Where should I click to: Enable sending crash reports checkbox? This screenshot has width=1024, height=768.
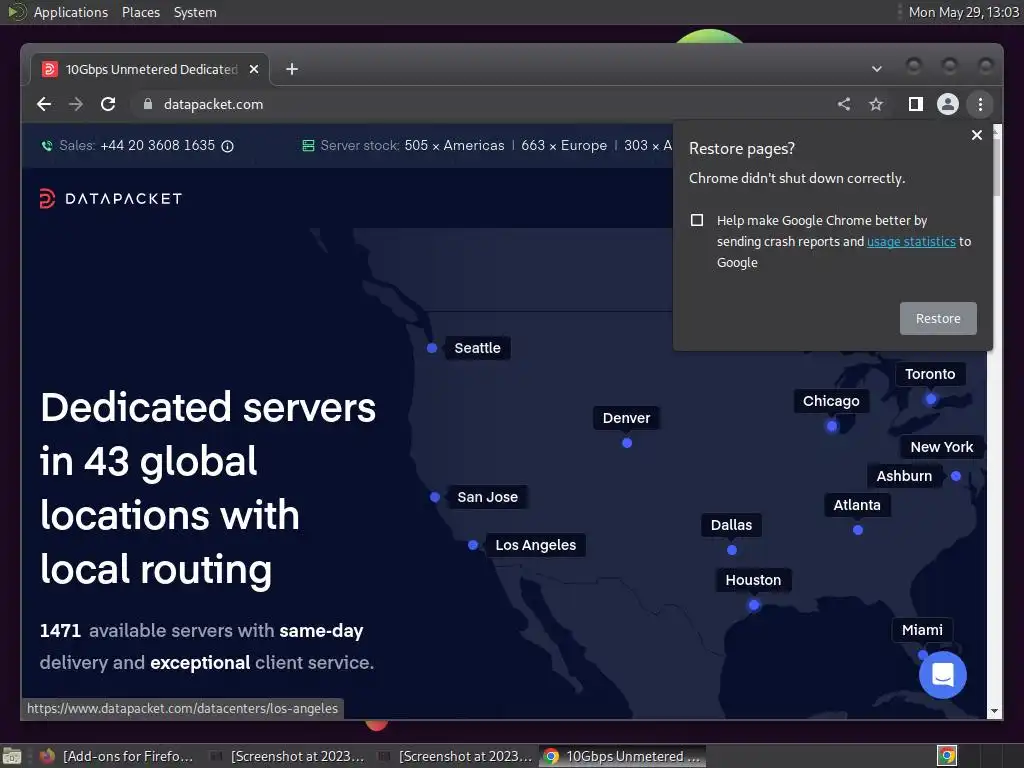[x=697, y=220]
